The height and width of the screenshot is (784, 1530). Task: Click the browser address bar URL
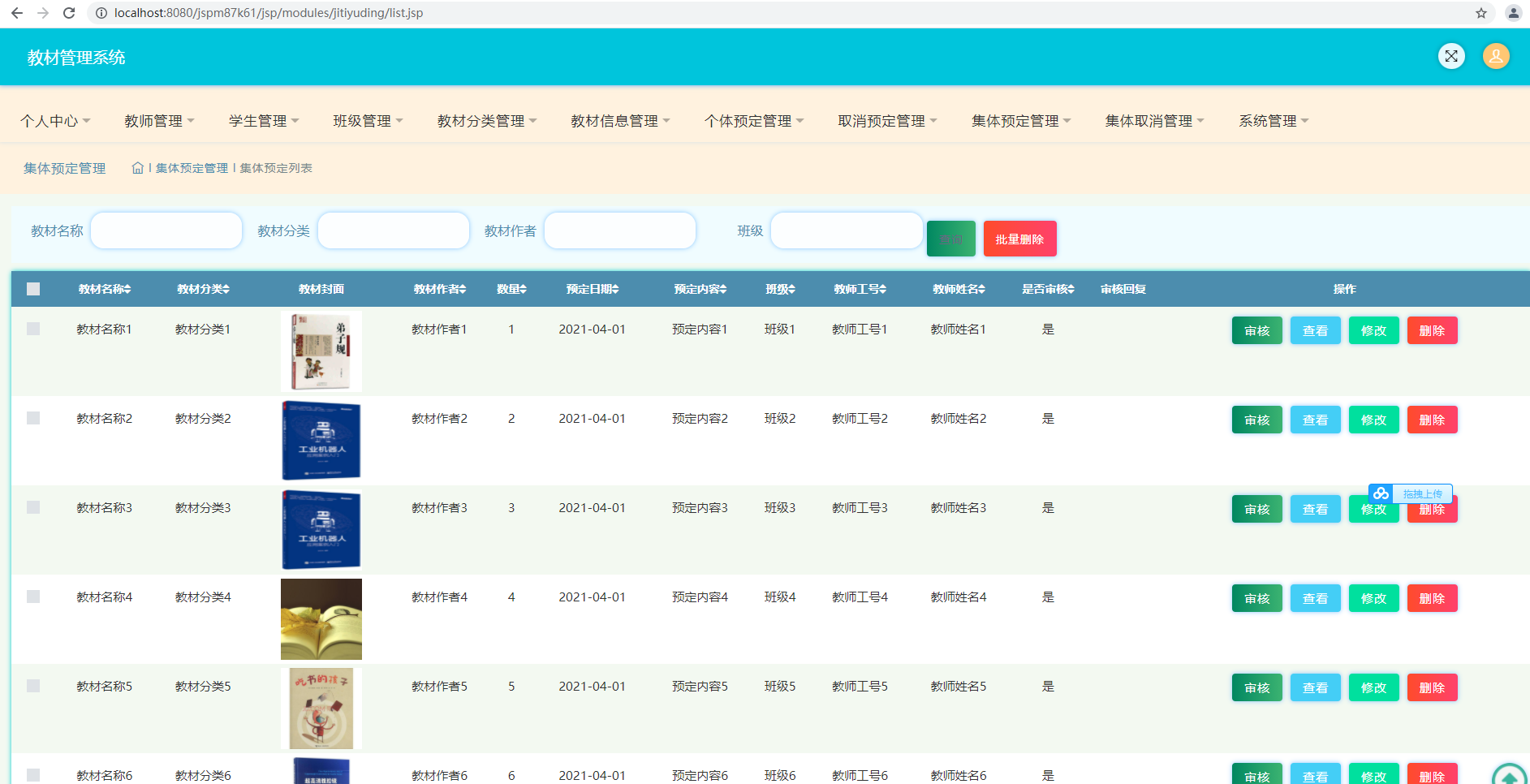click(268, 13)
